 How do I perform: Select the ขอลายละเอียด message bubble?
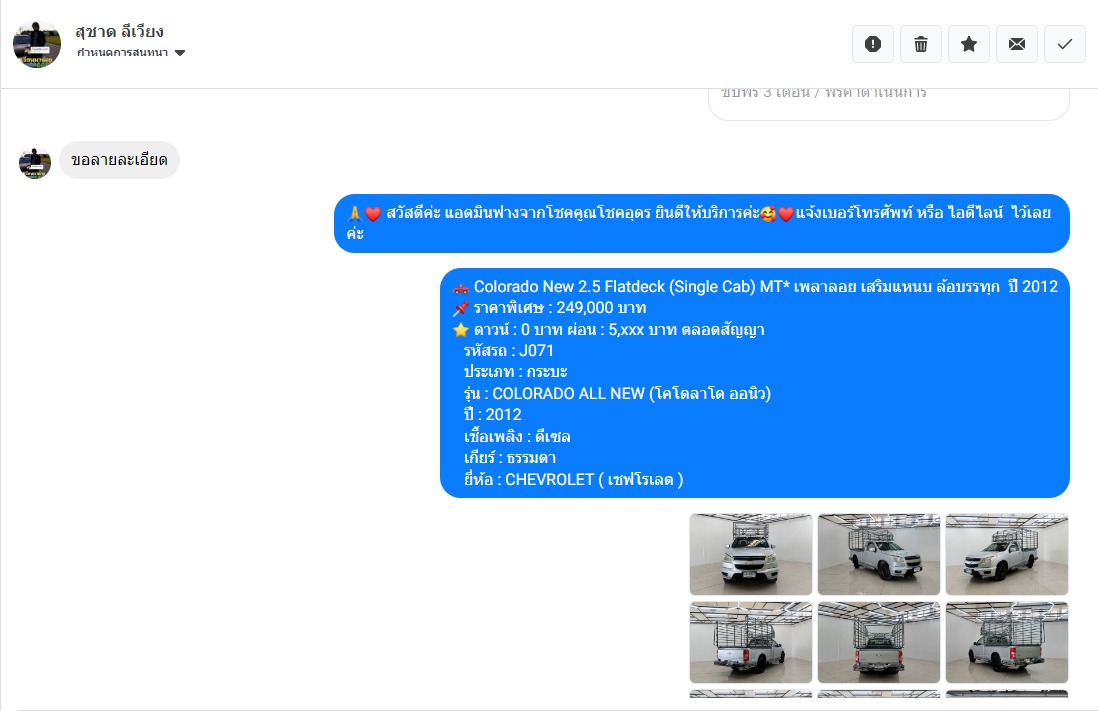click(119, 160)
